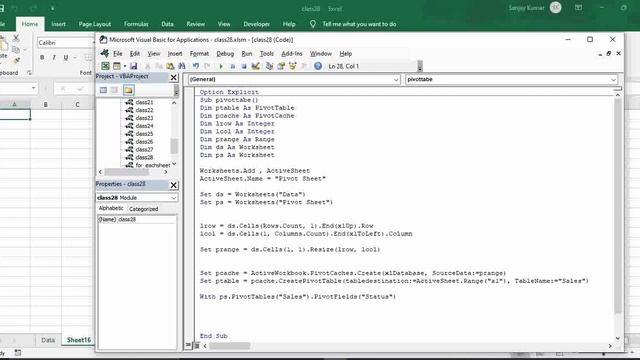Screen dimensions: 640x360
Task: Toggle Underline in Excel ribbon
Action: point(66,58)
